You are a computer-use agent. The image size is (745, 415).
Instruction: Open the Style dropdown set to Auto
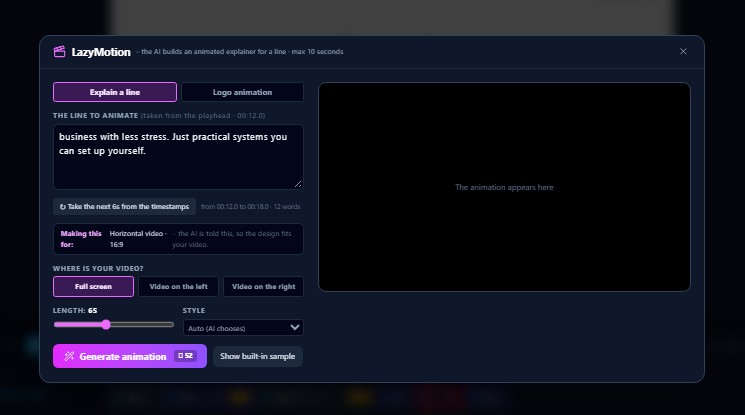[243, 328]
